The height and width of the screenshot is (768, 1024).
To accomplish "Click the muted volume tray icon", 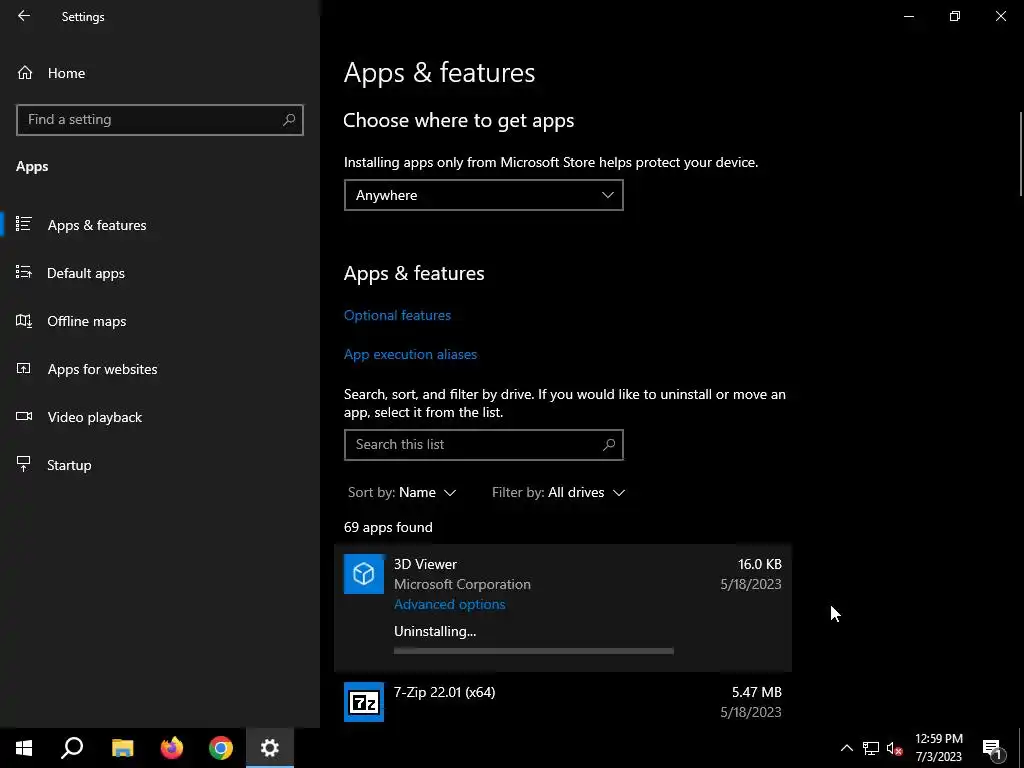I will click(894, 748).
